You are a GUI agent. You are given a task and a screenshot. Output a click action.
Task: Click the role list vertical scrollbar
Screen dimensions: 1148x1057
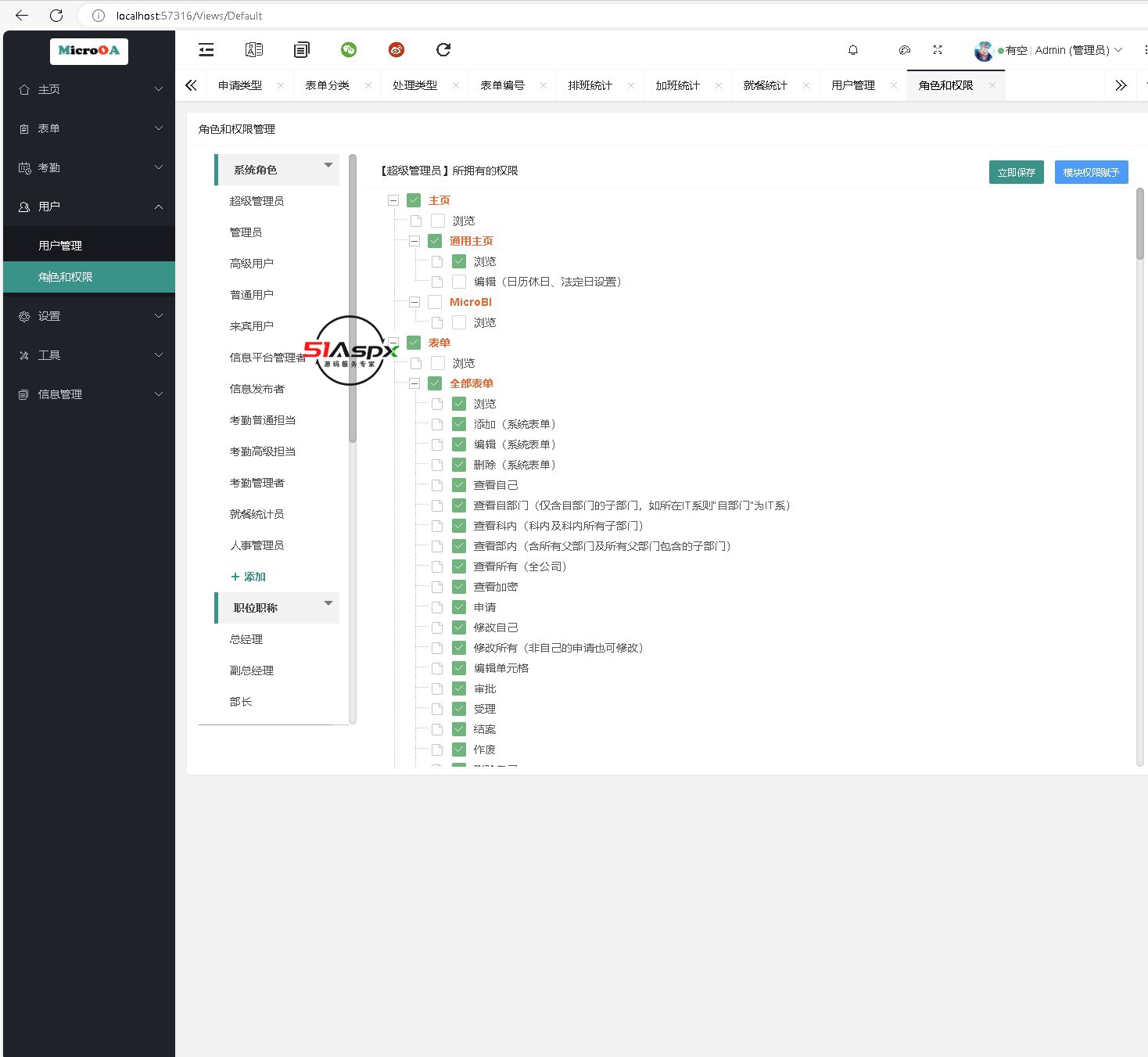[x=353, y=299]
